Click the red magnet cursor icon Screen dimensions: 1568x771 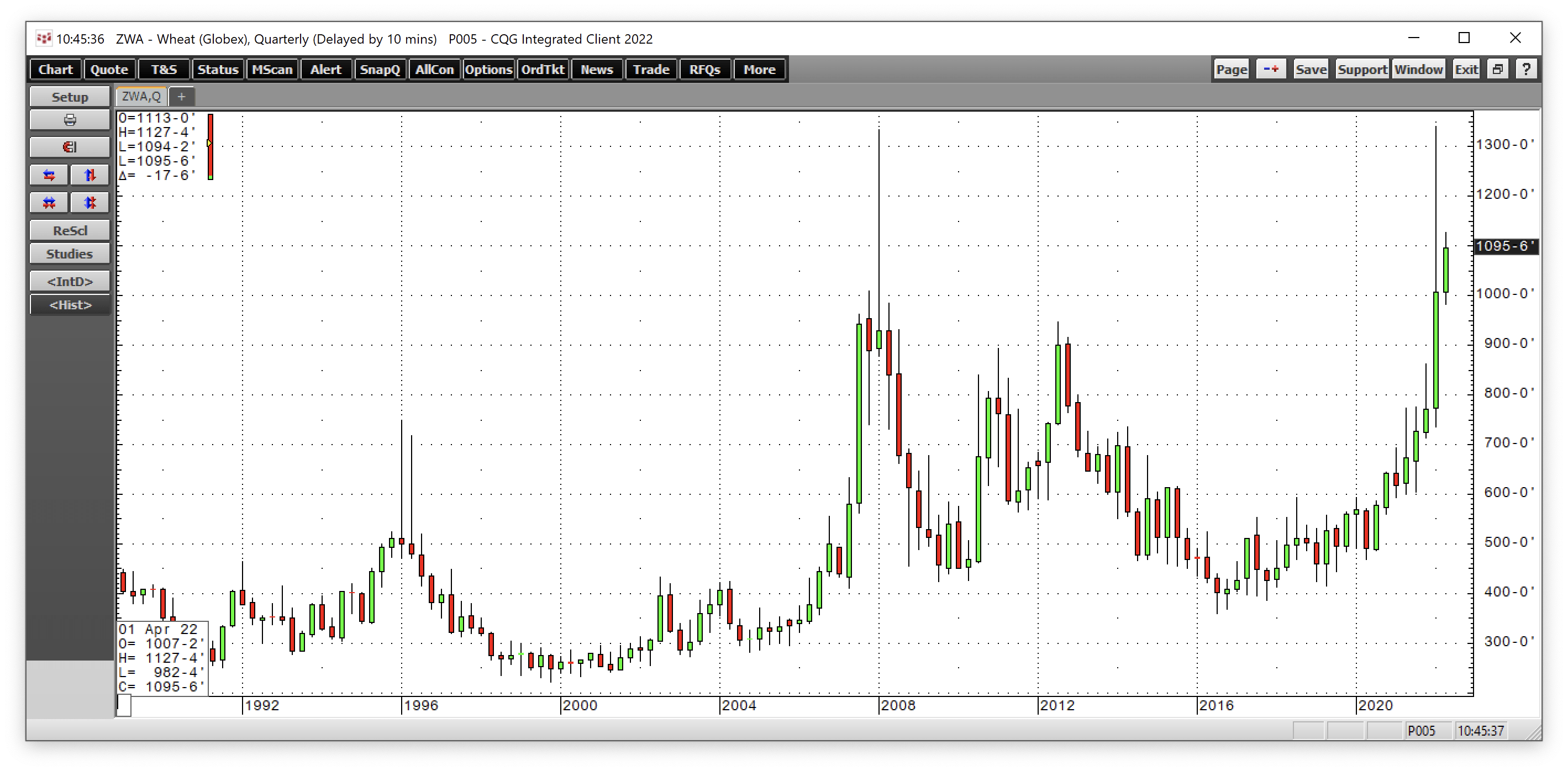[x=70, y=147]
